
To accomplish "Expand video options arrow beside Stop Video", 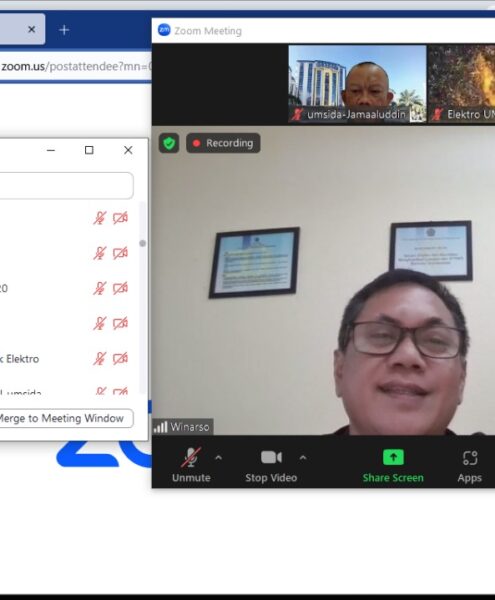I will click(303, 457).
